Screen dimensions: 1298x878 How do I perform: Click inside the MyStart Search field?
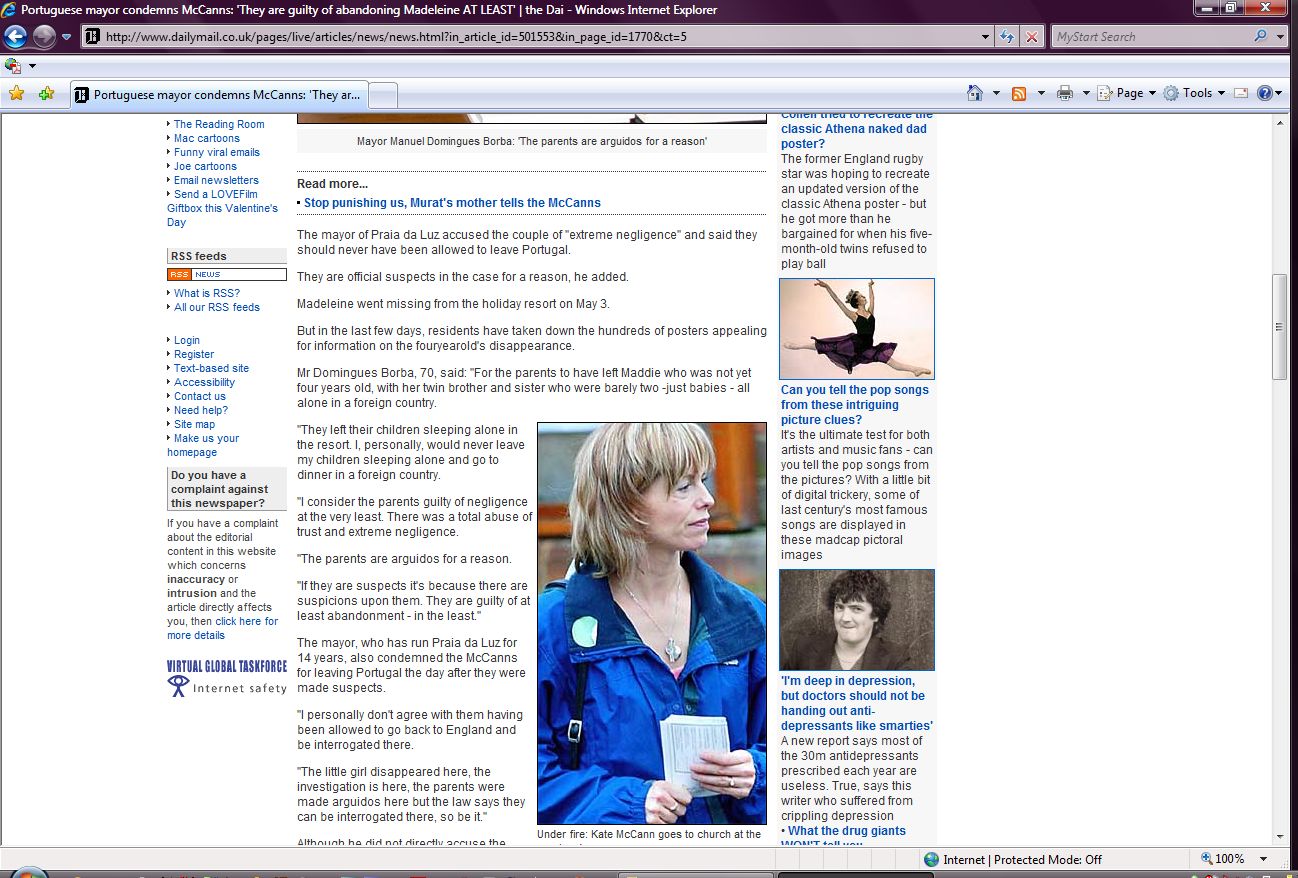tap(1150, 37)
